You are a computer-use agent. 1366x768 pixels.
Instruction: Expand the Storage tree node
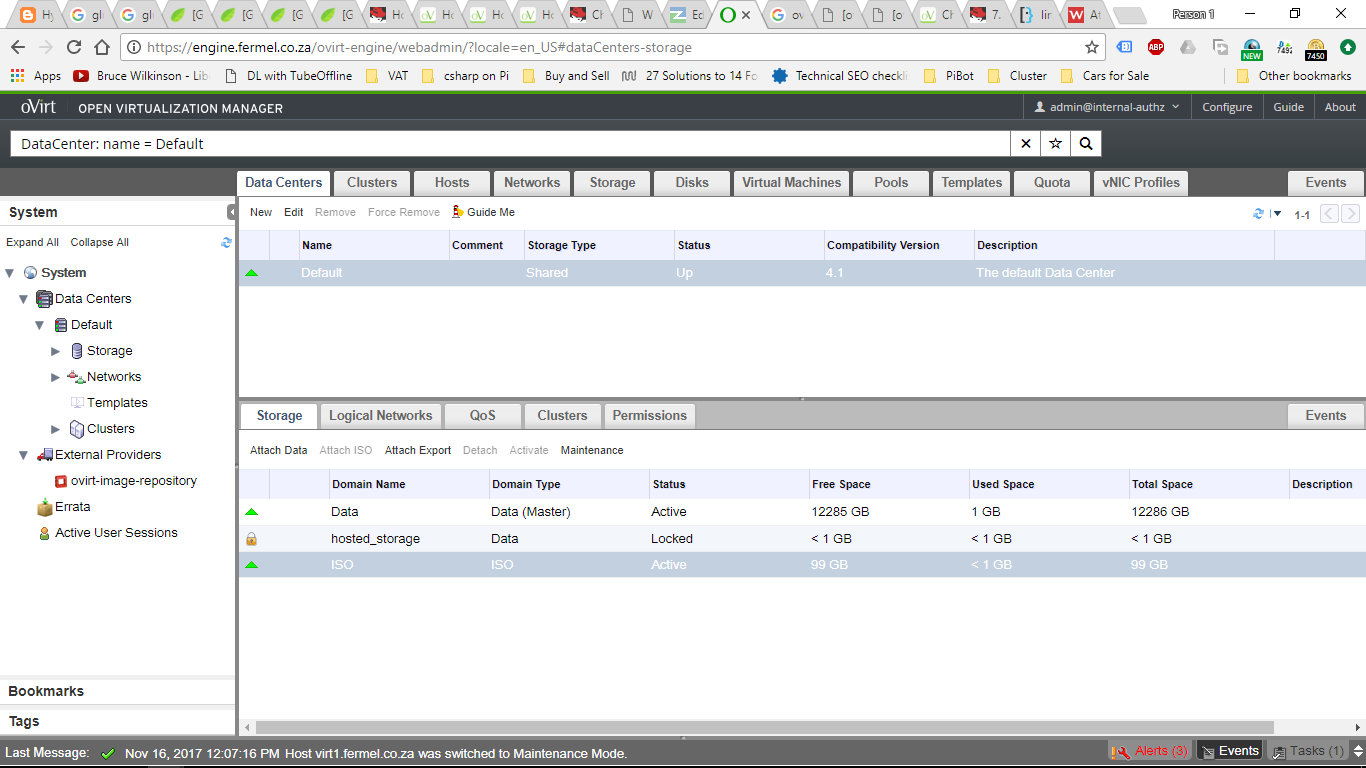coord(56,351)
